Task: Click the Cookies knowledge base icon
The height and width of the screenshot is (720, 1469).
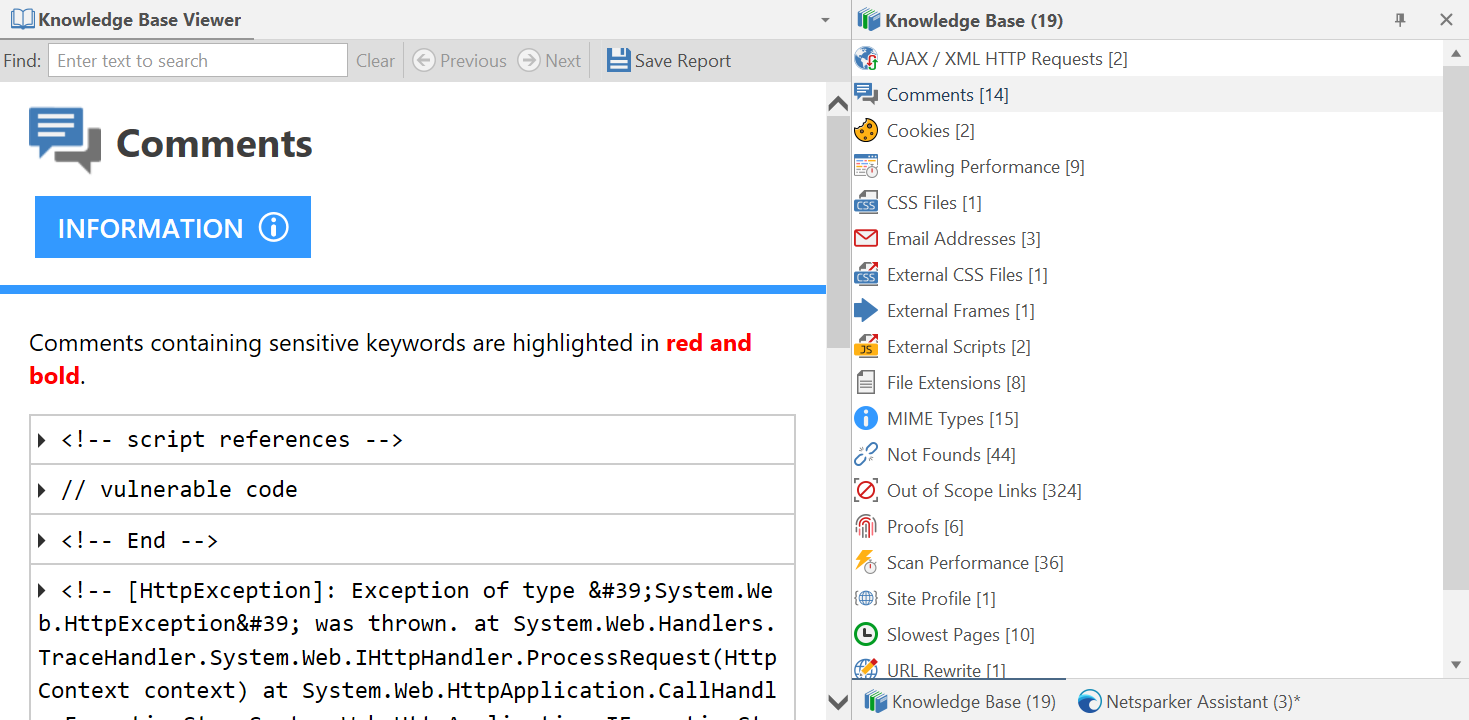Action: (x=864, y=130)
